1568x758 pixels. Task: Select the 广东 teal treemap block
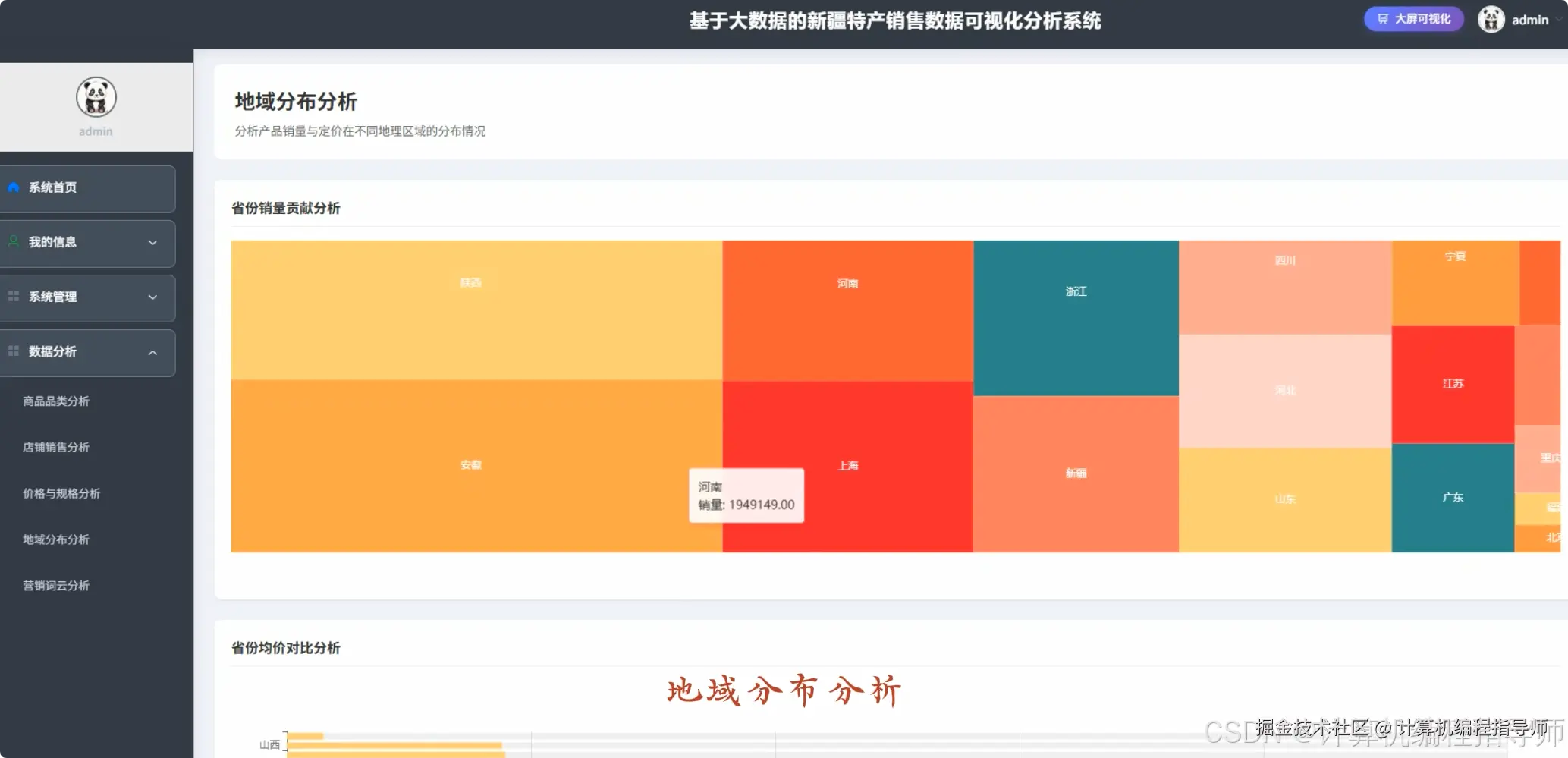point(1453,499)
